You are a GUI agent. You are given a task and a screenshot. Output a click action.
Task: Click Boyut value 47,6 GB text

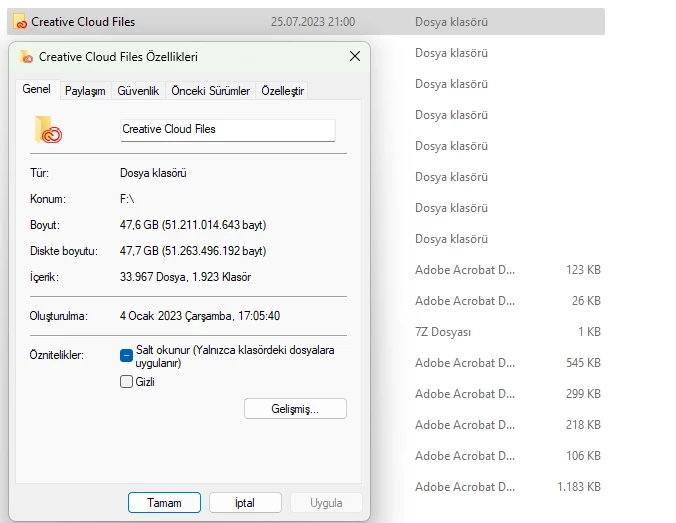tap(193, 225)
